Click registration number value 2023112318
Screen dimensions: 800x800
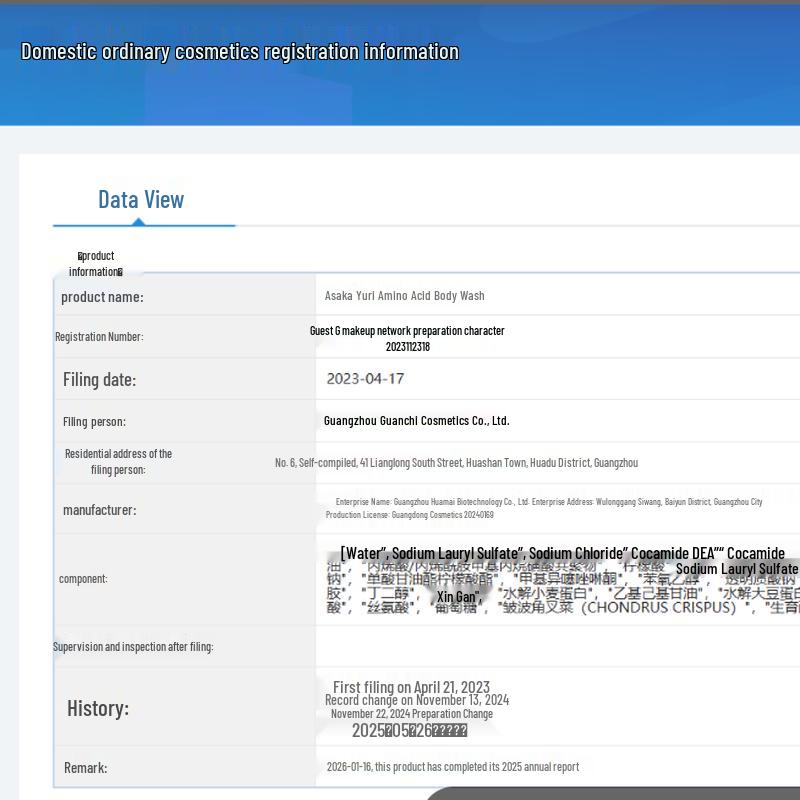coord(408,346)
